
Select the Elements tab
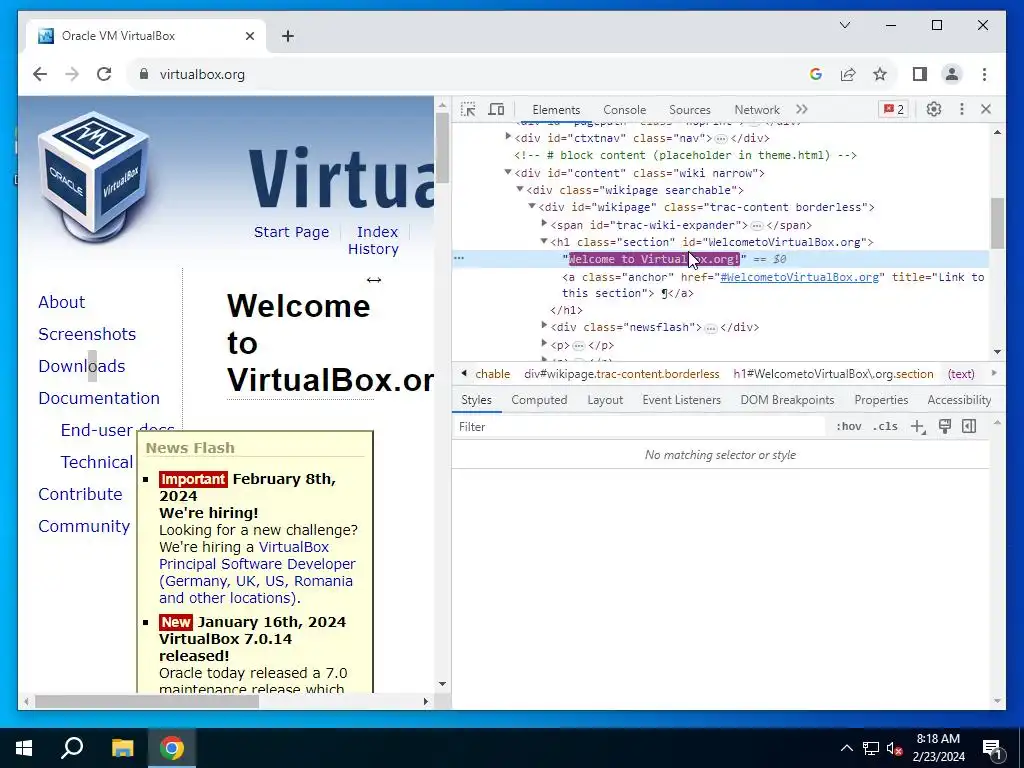tap(556, 110)
